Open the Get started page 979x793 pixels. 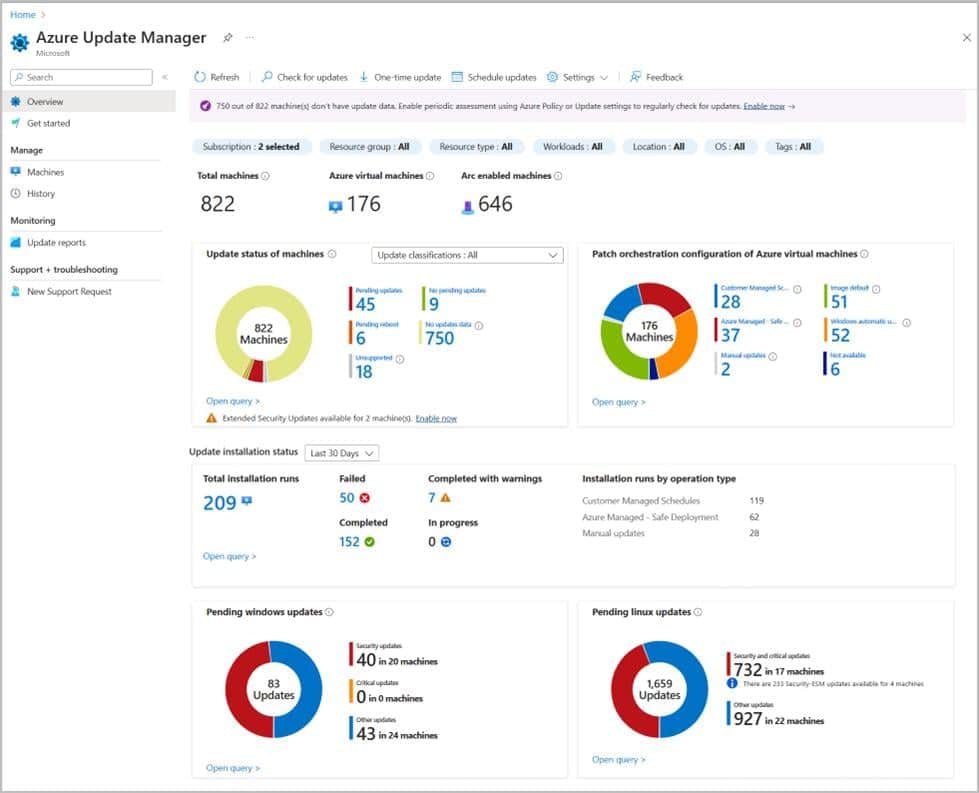[x=48, y=123]
